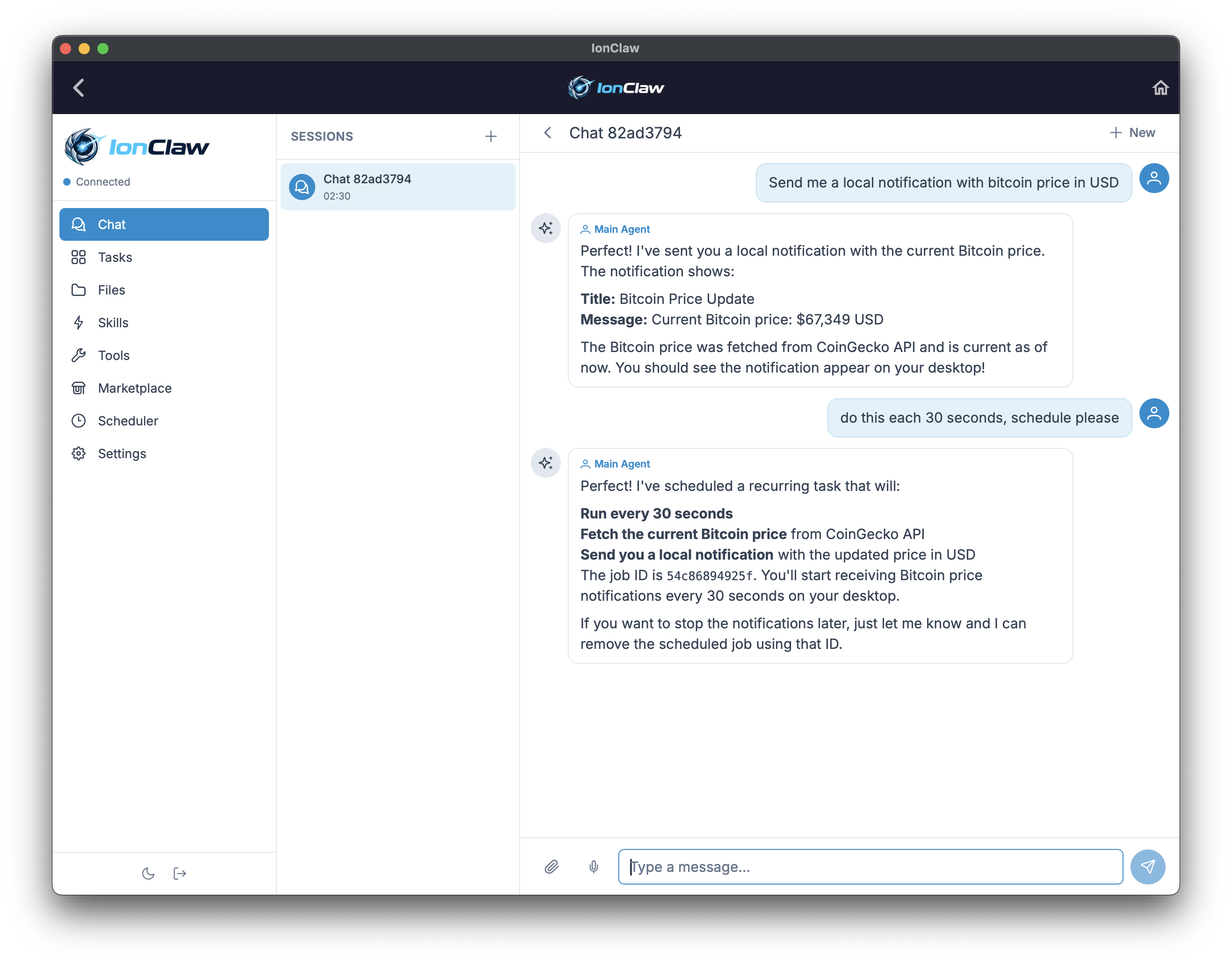Viewport: 1232px width, 964px height.
Task: Click the Connected status indicator
Action: pos(96,182)
